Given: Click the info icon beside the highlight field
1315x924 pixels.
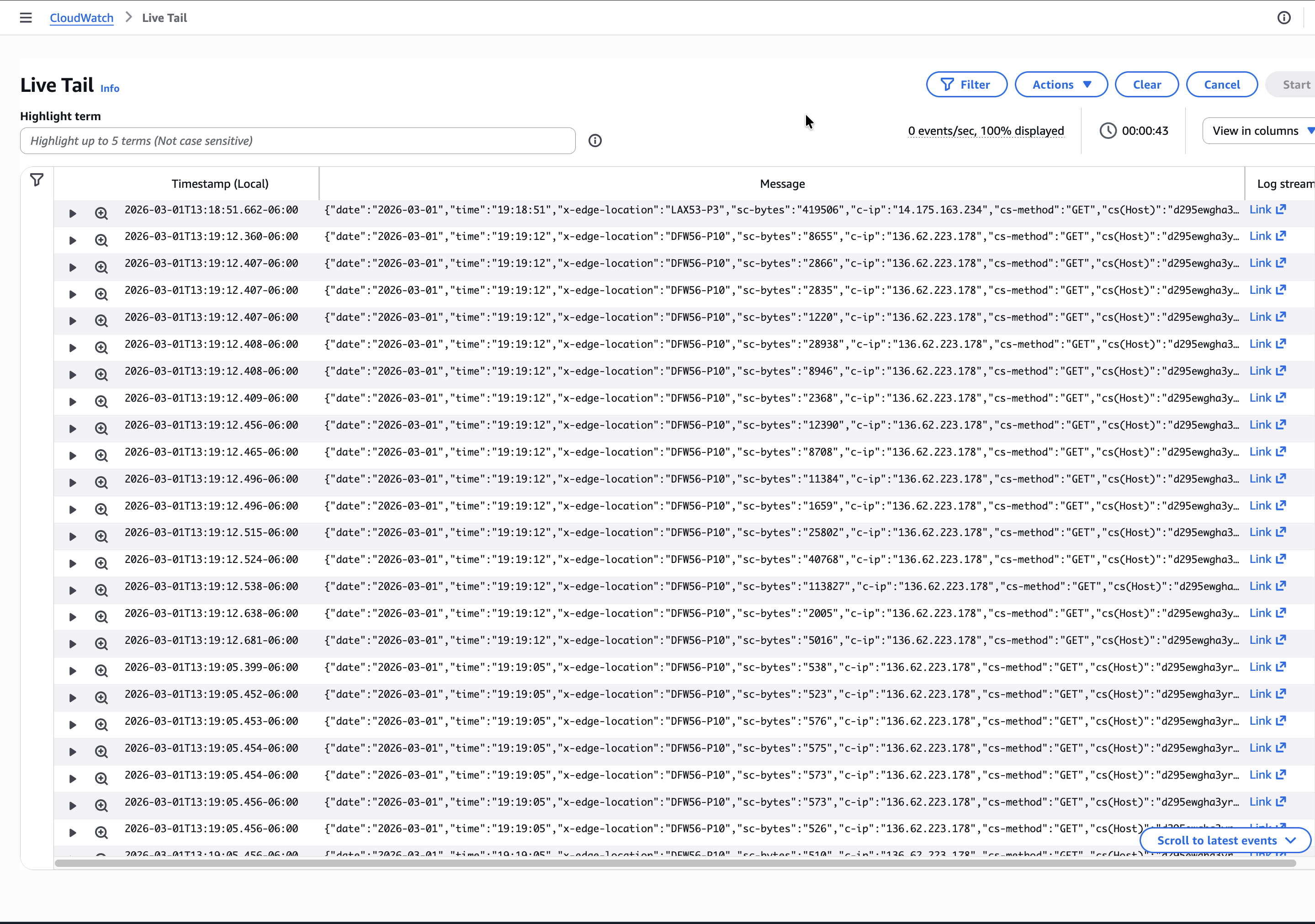Looking at the screenshot, I should pyautogui.click(x=595, y=140).
